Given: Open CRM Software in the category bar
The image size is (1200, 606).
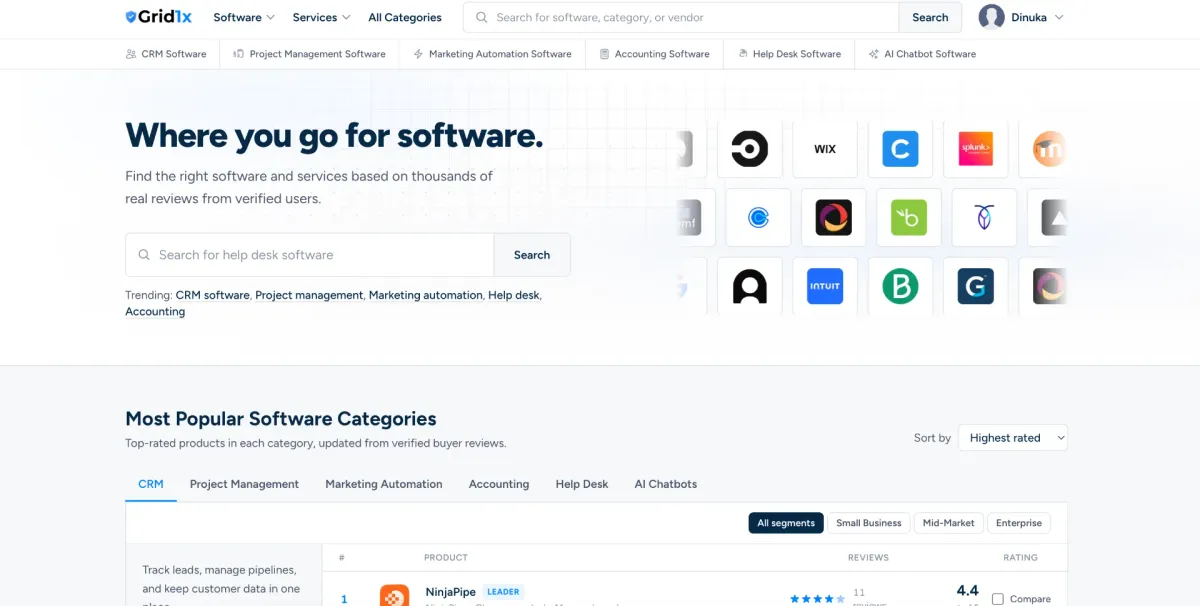Looking at the screenshot, I should (x=166, y=54).
